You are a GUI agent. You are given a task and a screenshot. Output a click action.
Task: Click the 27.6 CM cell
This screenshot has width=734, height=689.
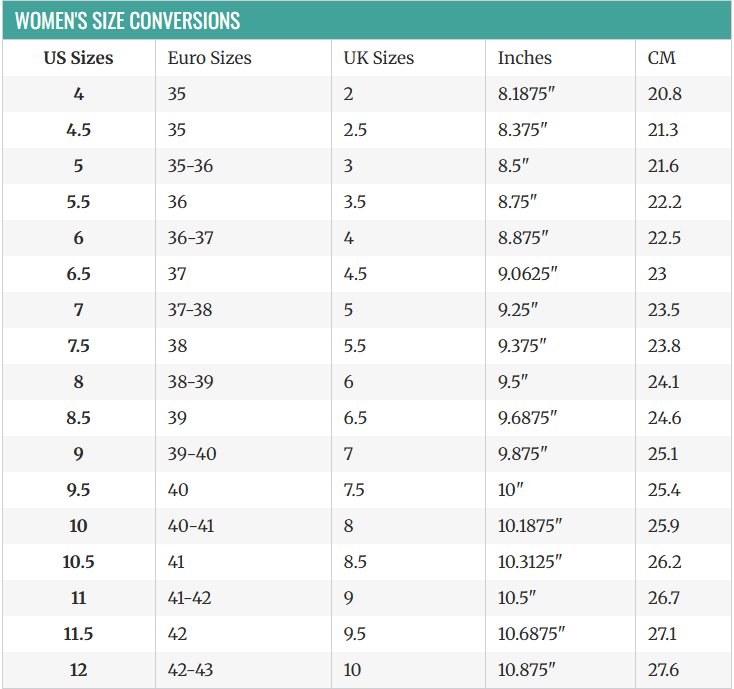click(664, 670)
